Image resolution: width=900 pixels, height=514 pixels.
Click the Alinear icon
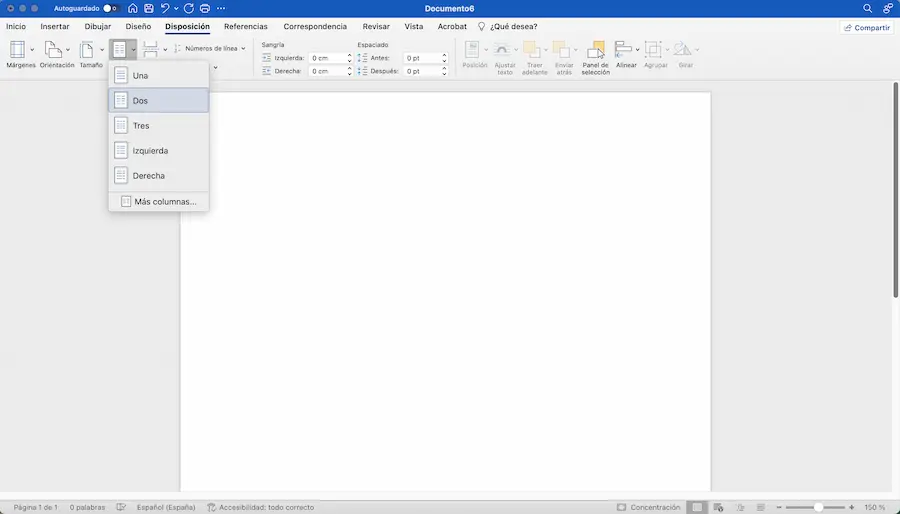coord(623,49)
